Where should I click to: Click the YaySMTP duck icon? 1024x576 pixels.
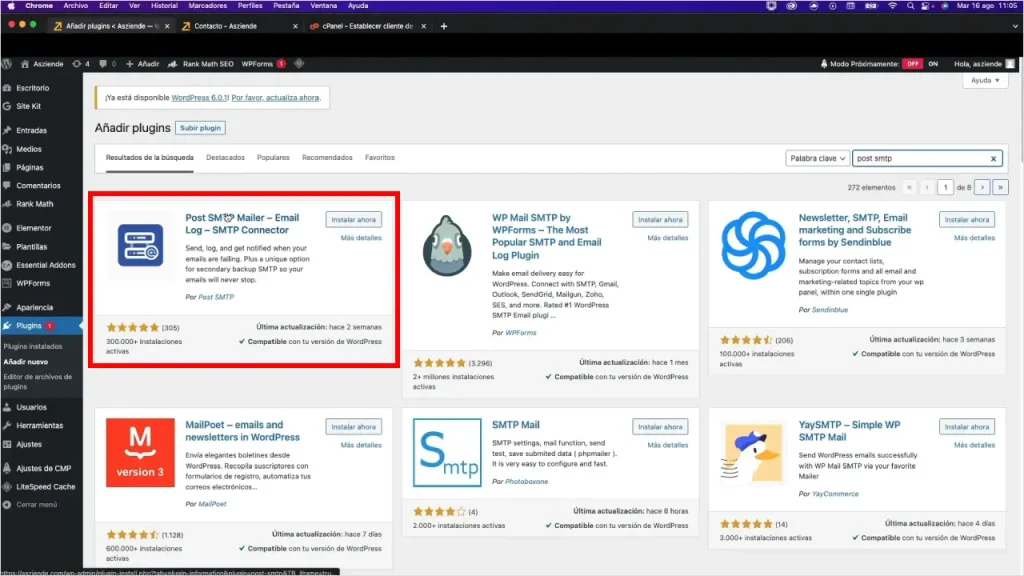tap(753, 453)
